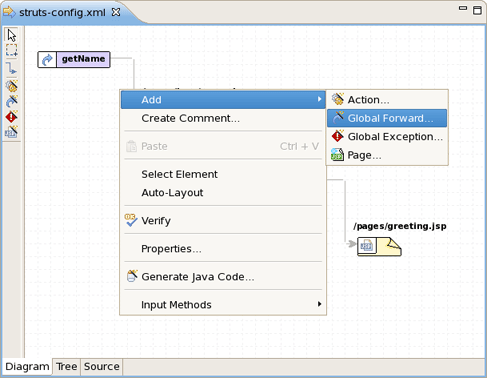Select the arrow selection tool in the palette
This screenshot has height=378, width=487.
11,35
